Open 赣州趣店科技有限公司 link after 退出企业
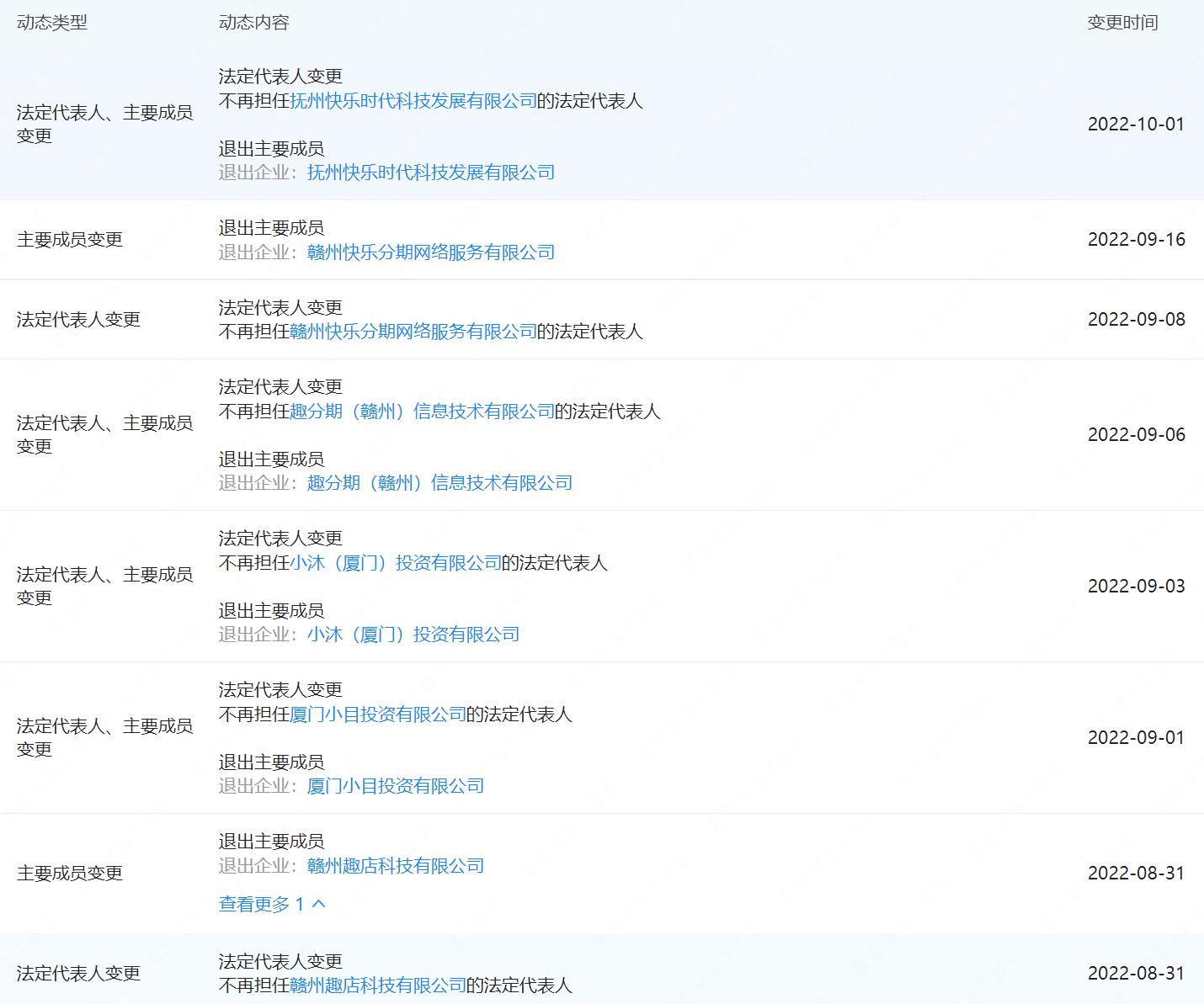 [396, 866]
